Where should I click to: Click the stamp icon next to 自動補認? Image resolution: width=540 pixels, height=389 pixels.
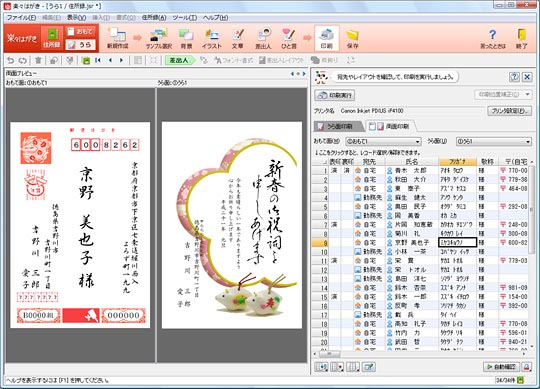(526, 367)
